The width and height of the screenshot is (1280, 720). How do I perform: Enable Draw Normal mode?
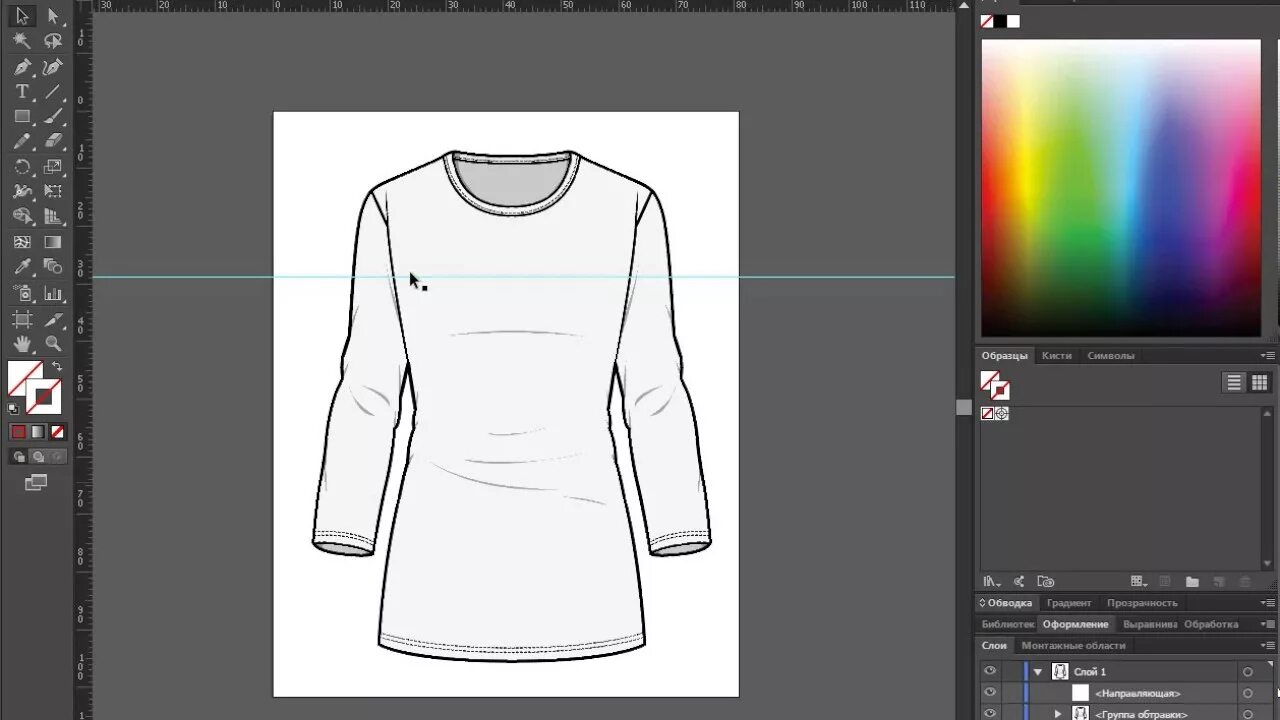[x=18, y=457]
